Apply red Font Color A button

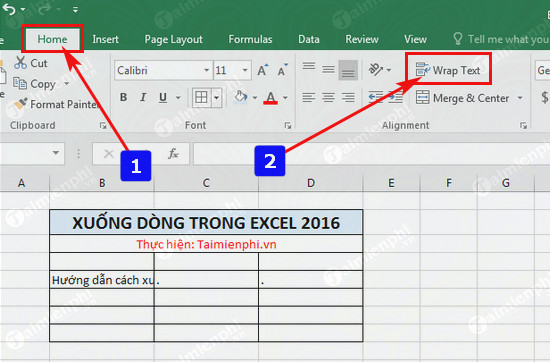(x=271, y=97)
